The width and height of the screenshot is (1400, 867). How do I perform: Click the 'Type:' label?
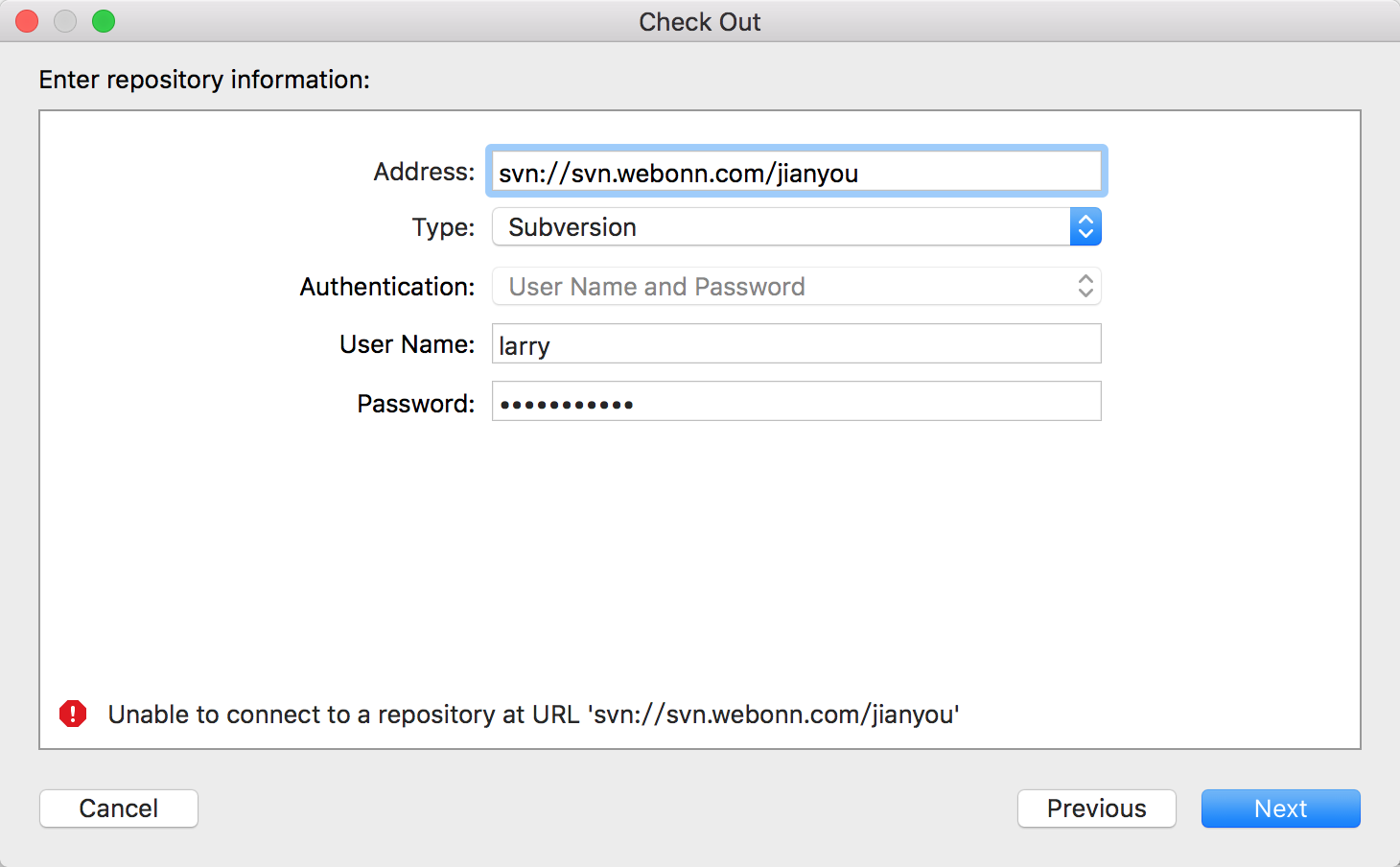click(443, 227)
